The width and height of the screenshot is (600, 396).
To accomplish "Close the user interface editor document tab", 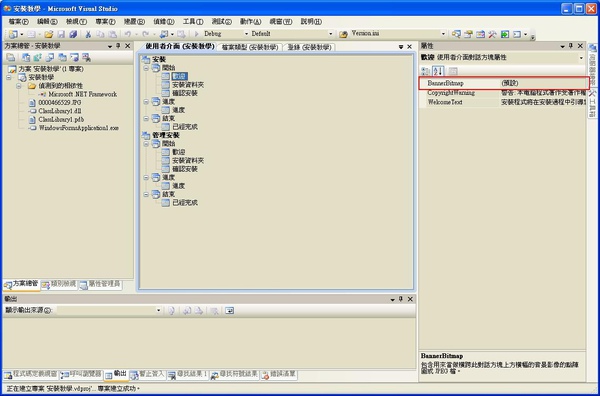I will (410, 47).
